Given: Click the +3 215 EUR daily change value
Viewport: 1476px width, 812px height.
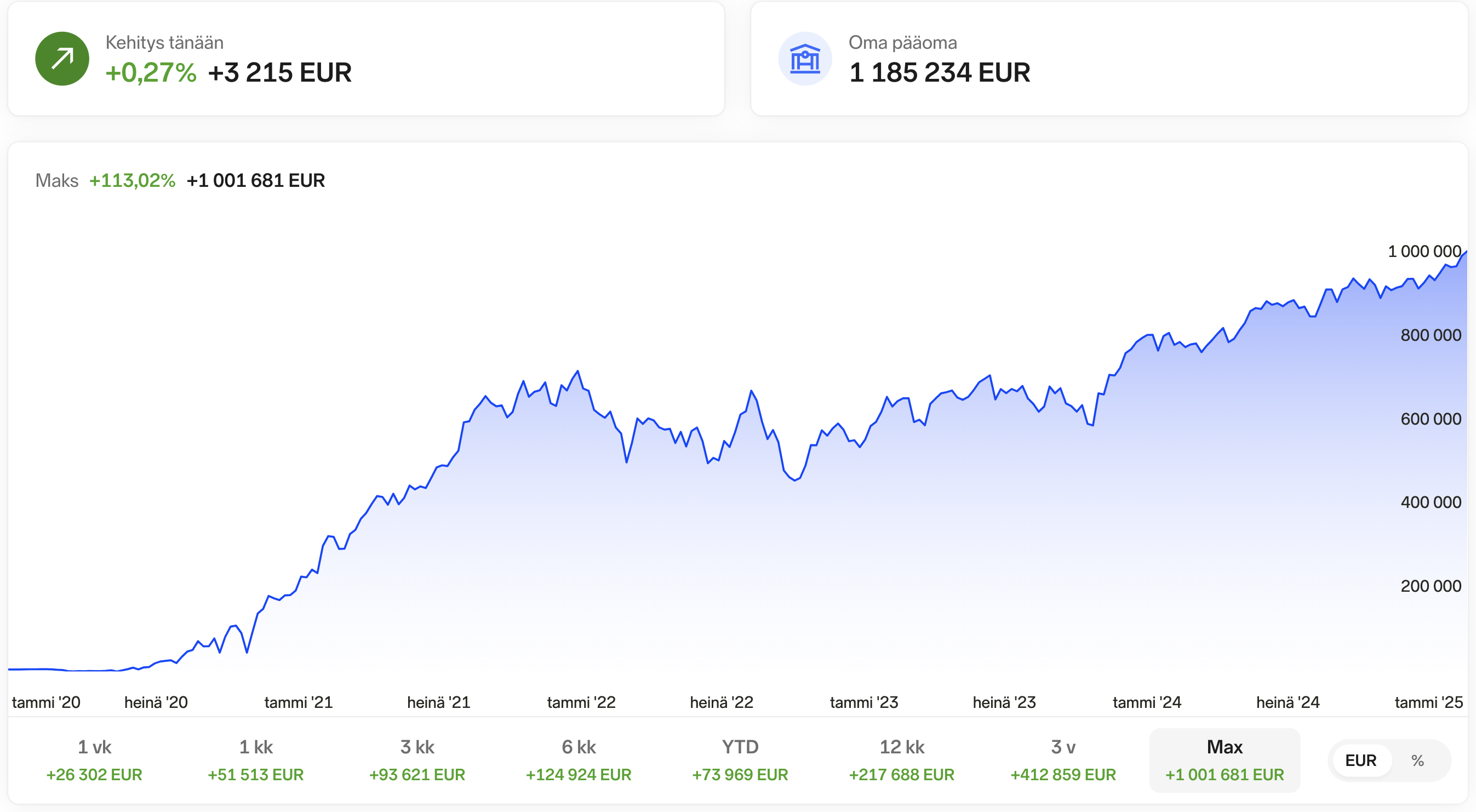Looking at the screenshot, I should coord(279,73).
